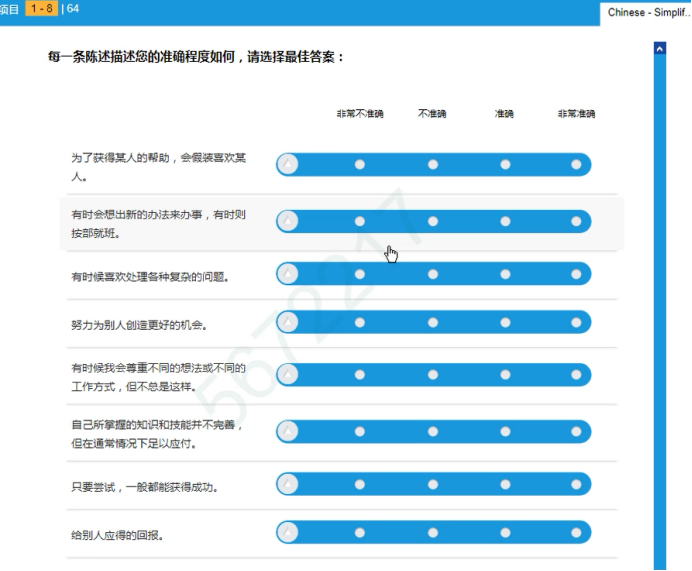Click the scrollbar up arrow button
The height and width of the screenshot is (571, 692).
pyautogui.click(x=659, y=48)
